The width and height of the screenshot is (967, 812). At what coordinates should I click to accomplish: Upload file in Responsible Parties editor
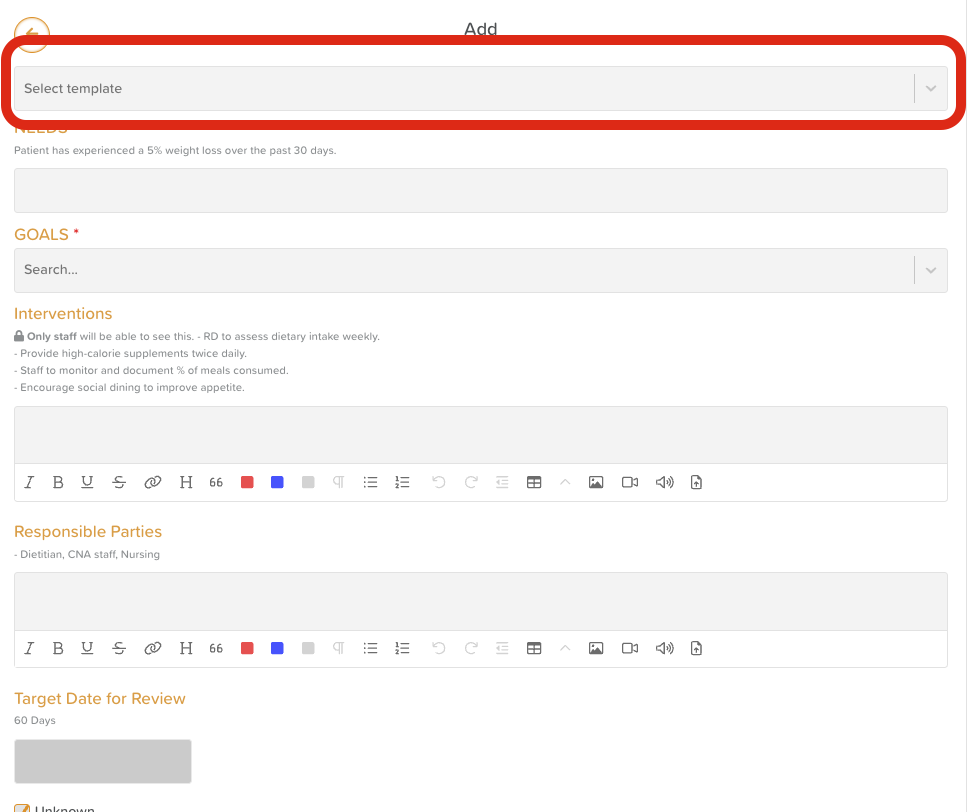click(696, 648)
